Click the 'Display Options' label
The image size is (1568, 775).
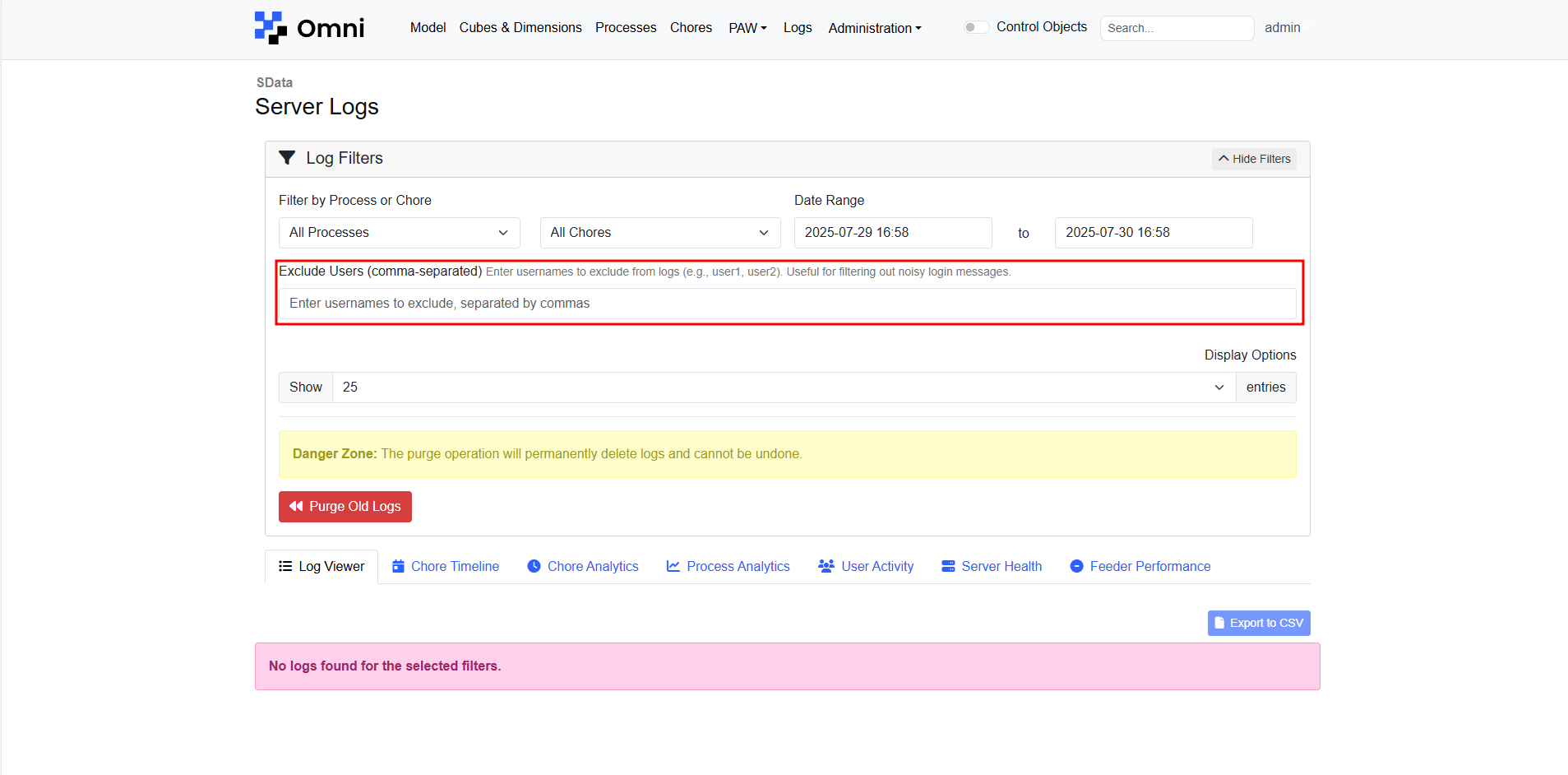click(1250, 355)
